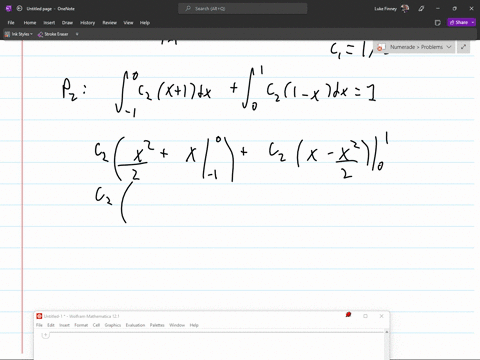The width and height of the screenshot is (480, 360).
Task: Open the Review ribbon tab
Action: 110,23
